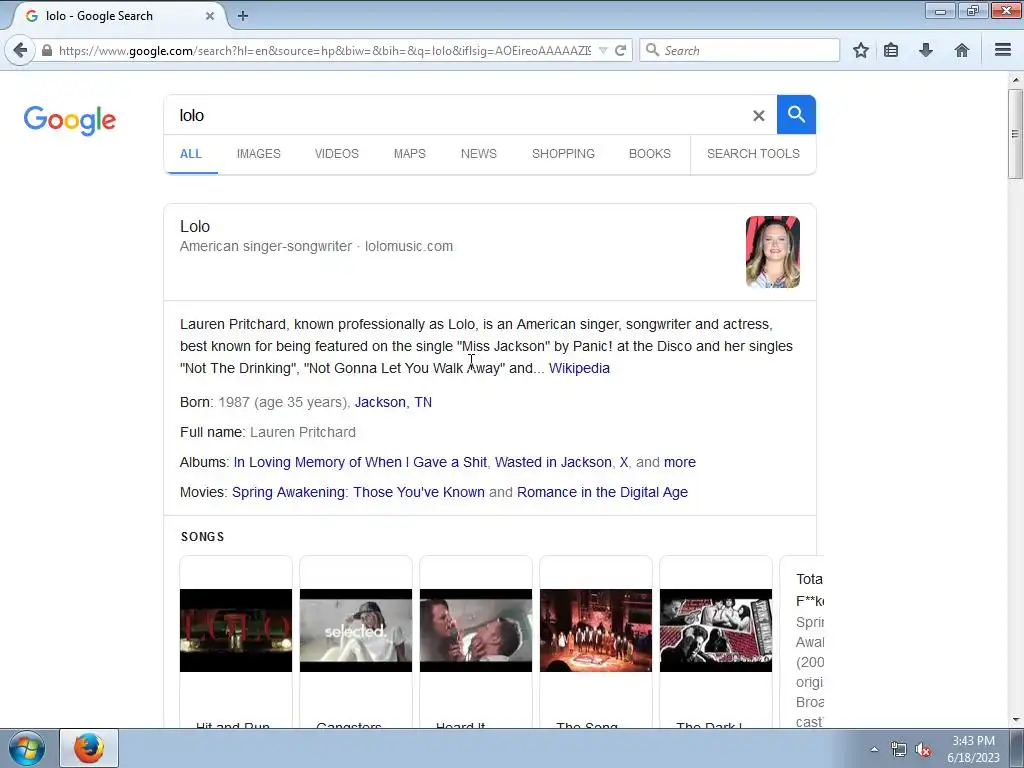The height and width of the screenshot is (768, 1024).
Task: Bookmark this page with the star icon
Action: click(x=861, y=50)
